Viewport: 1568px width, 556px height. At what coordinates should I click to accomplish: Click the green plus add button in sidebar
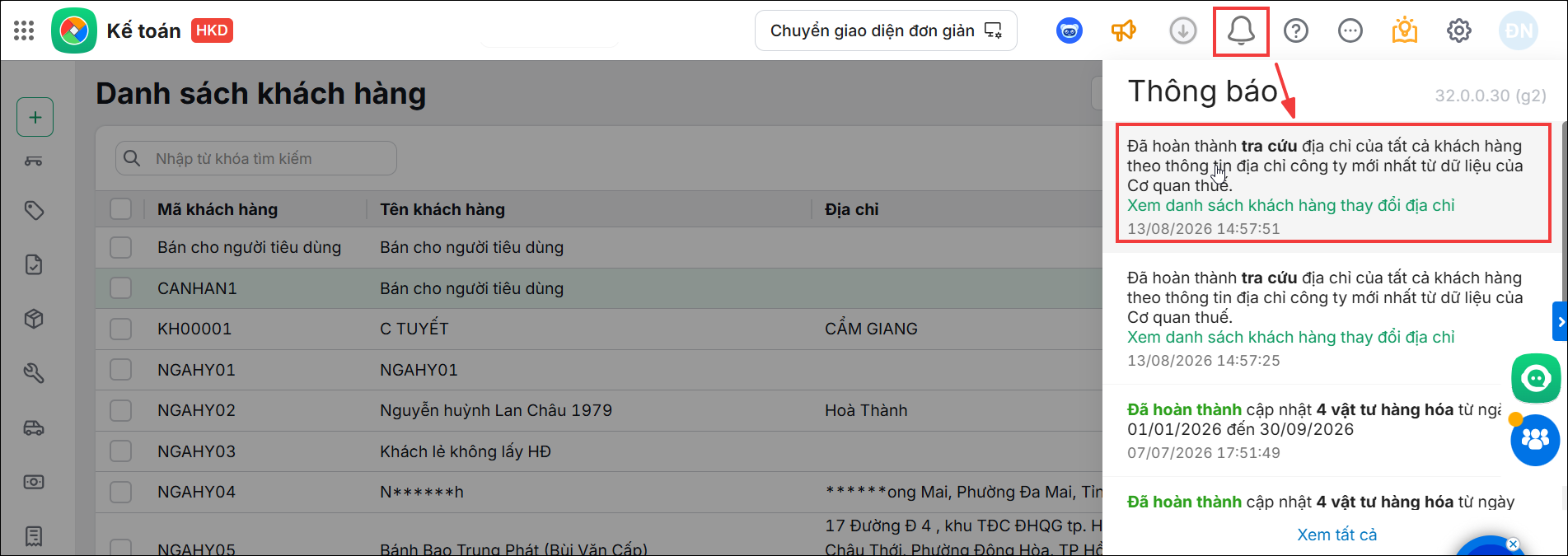(x=35, y=117)
